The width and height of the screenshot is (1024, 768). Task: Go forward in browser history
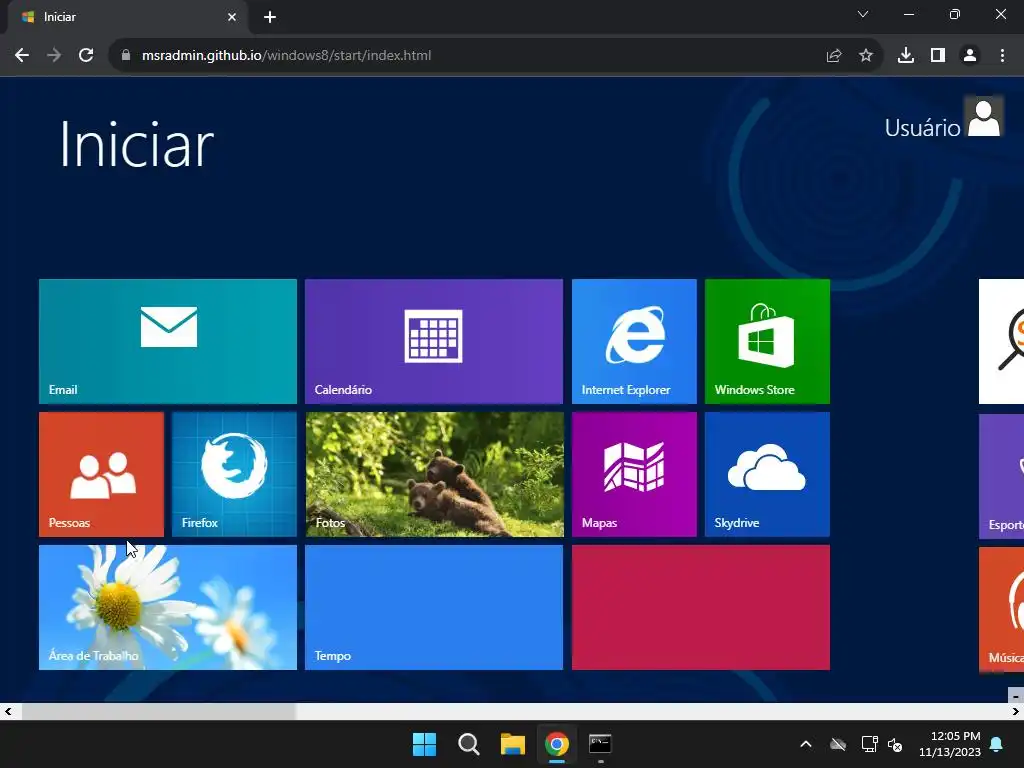(54, 56)
